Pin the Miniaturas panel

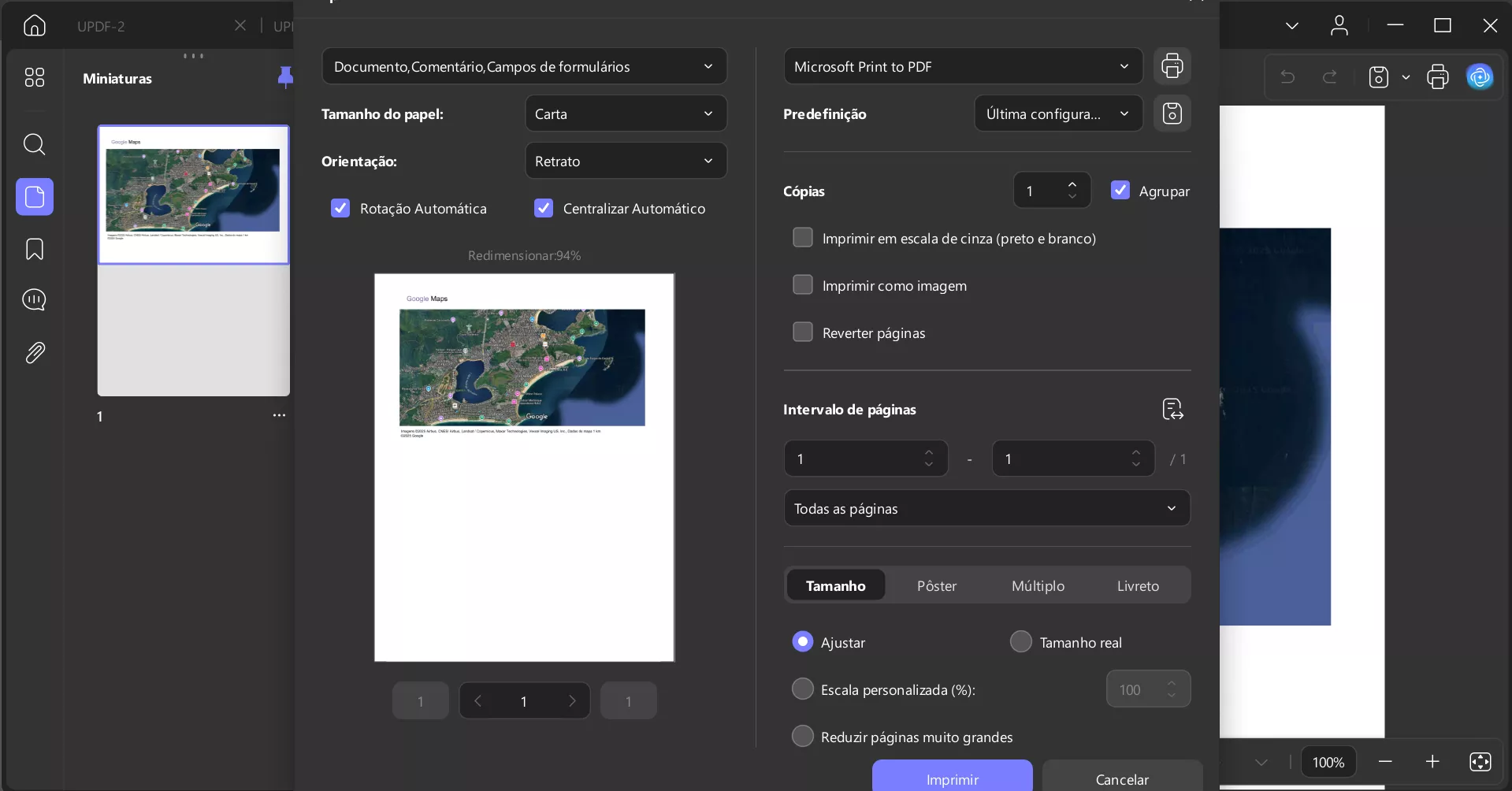click(x=285, y=77)
